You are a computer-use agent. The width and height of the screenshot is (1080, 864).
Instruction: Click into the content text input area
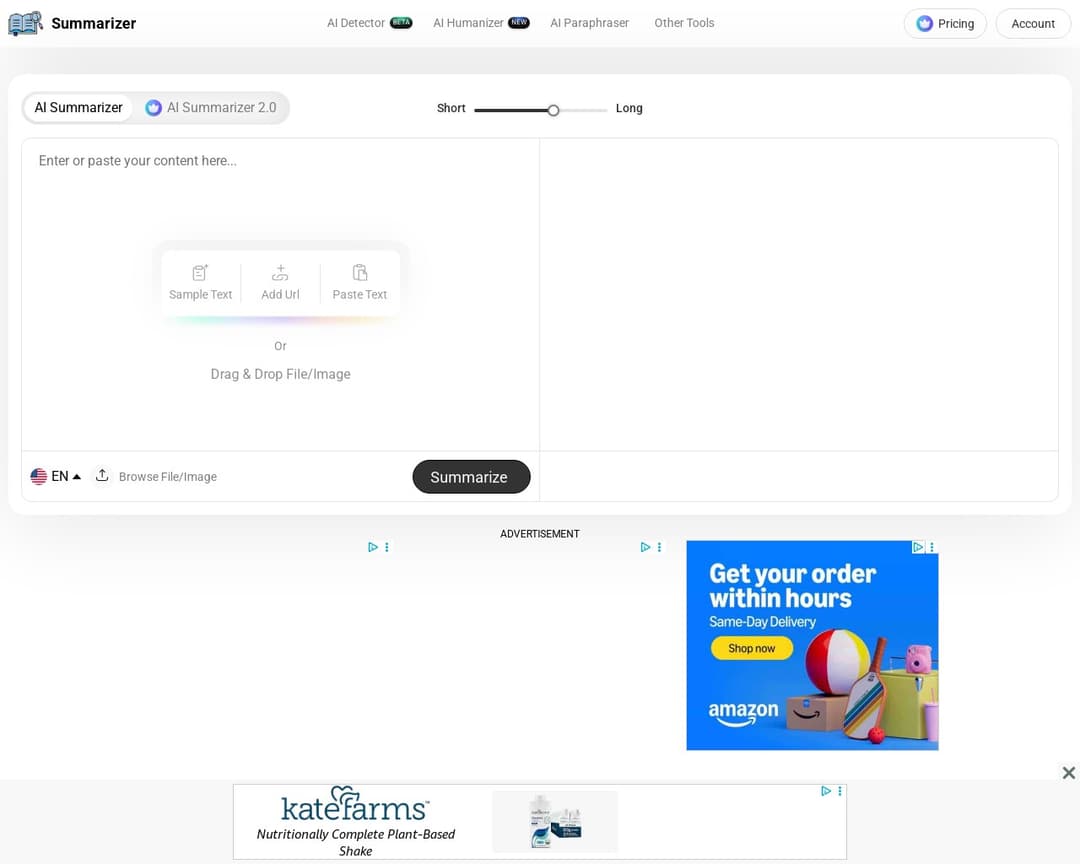280,200
